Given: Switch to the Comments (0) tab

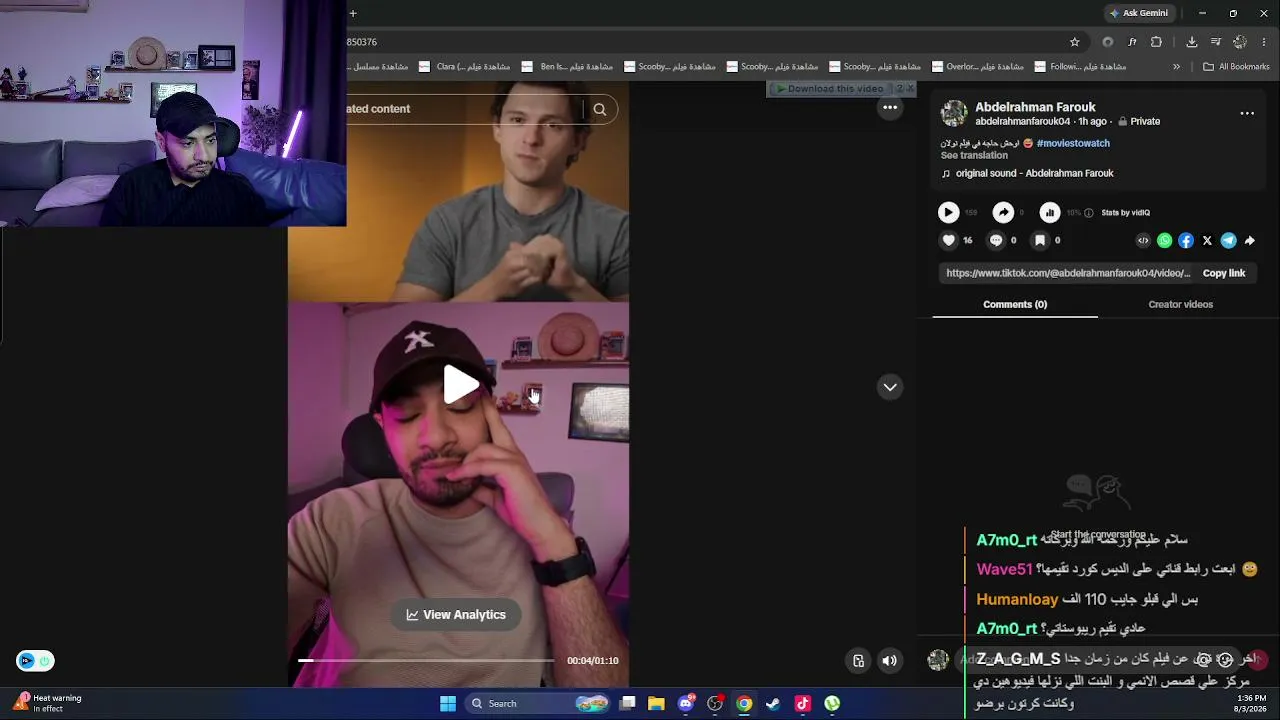Looking at the screenshot, I should (1015, 304).
